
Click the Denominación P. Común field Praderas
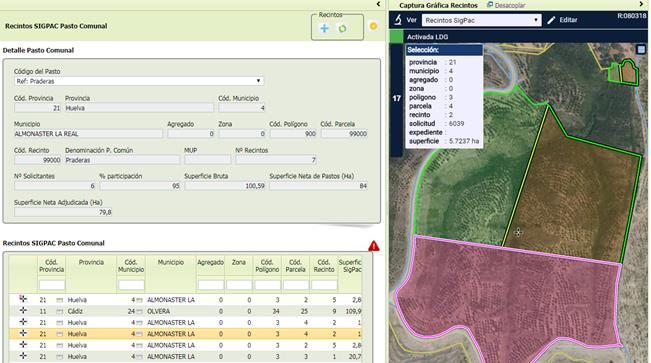pos(122,160)
